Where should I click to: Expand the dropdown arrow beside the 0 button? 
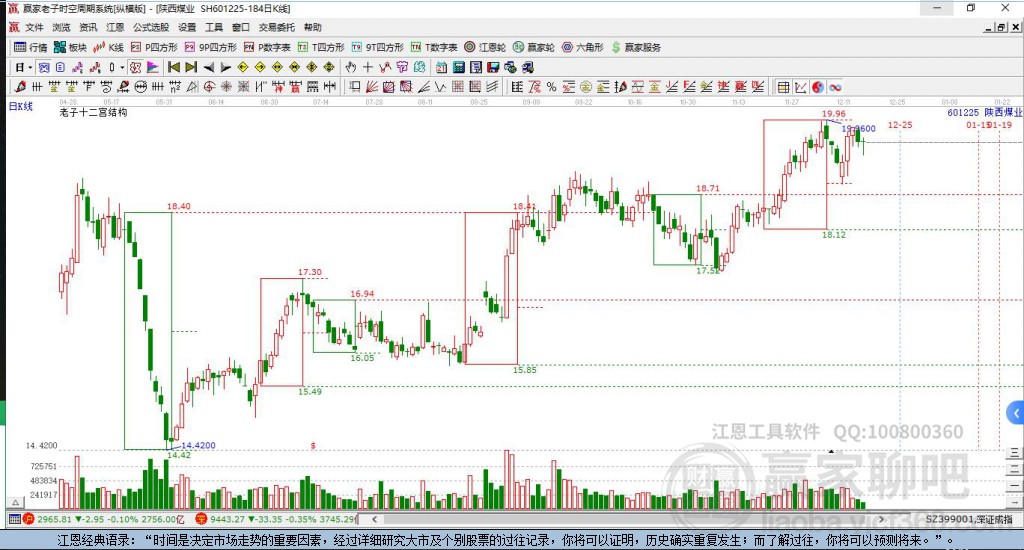pyautogui.click(x=122, y=67)
